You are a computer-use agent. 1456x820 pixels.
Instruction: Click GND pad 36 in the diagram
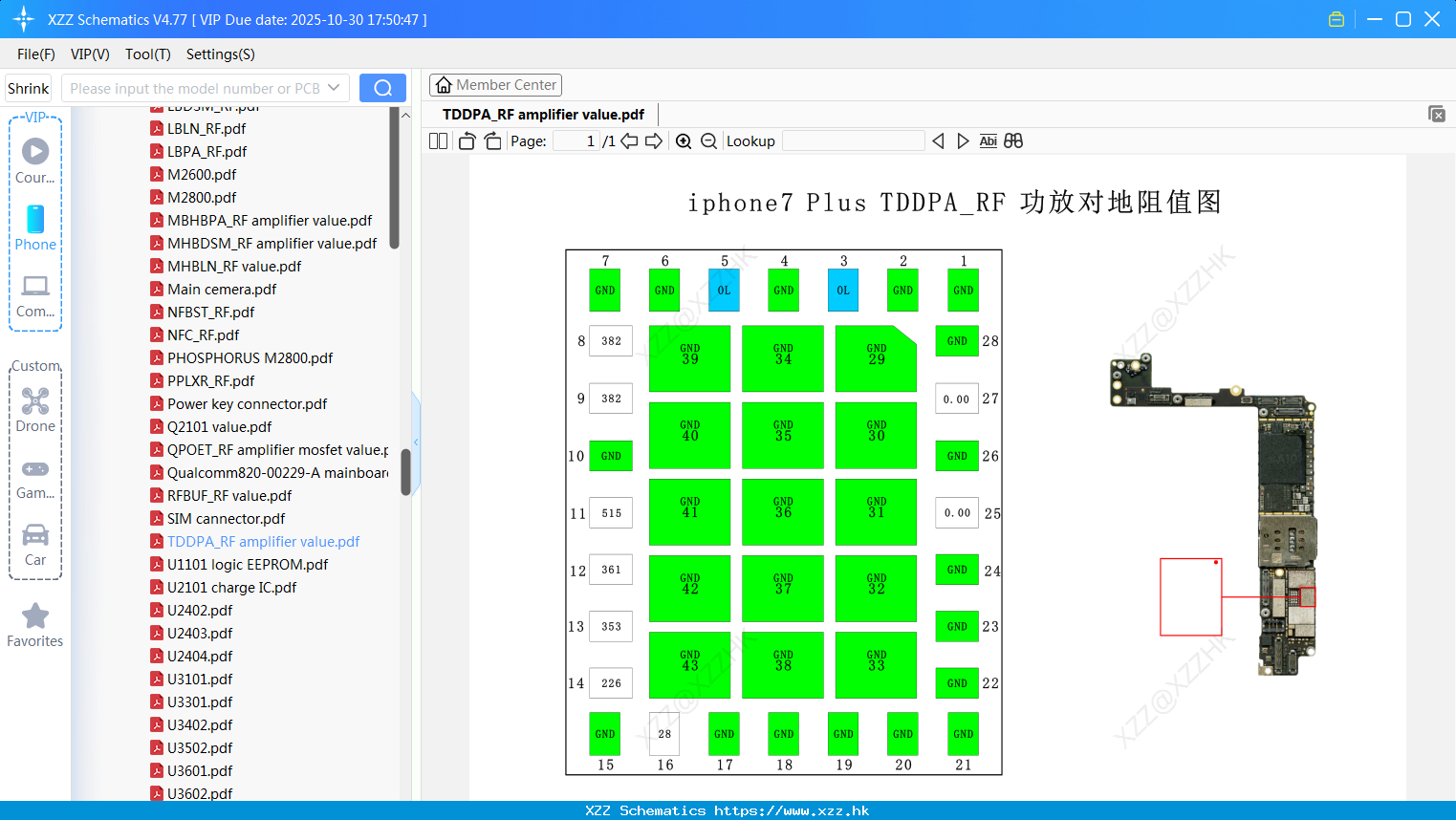(x=783, y=511)
